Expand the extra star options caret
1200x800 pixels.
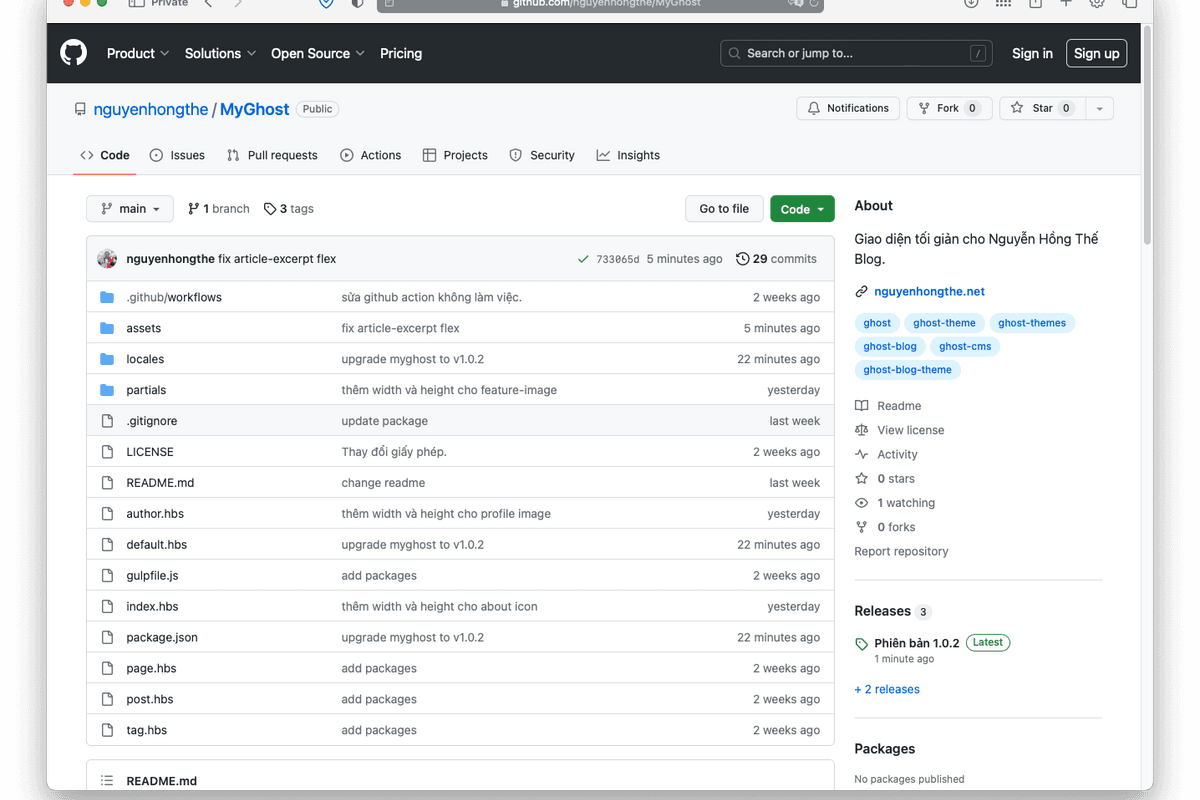pos(1098,108)
